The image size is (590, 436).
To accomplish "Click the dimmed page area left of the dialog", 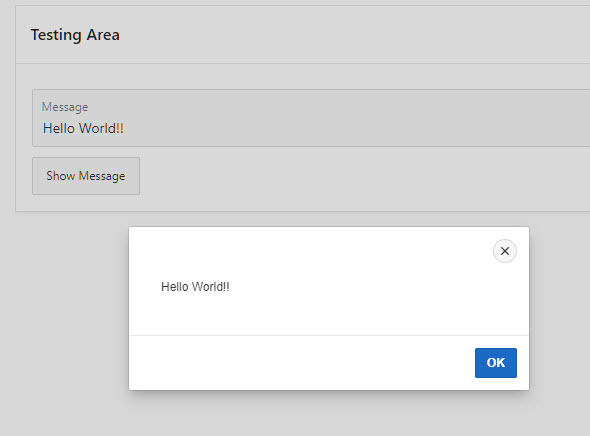I will (x=64, y=308).
